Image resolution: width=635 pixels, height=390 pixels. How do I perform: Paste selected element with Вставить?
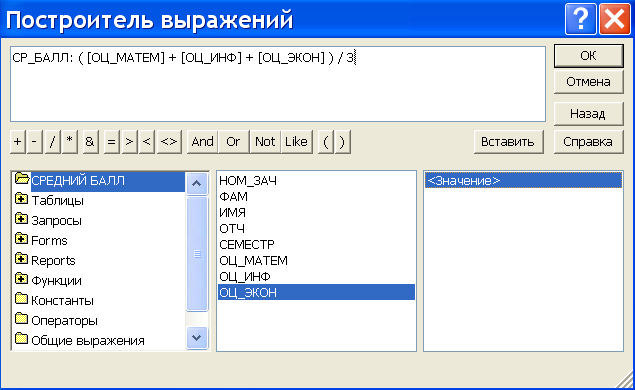click(508, 142)
